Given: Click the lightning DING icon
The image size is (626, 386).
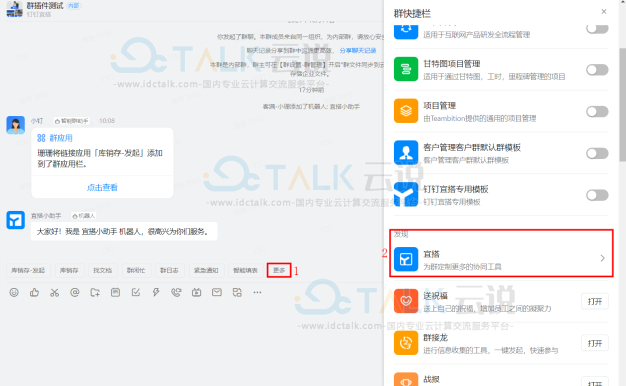Looking at the screenshot, I should (x=156, y=293).
